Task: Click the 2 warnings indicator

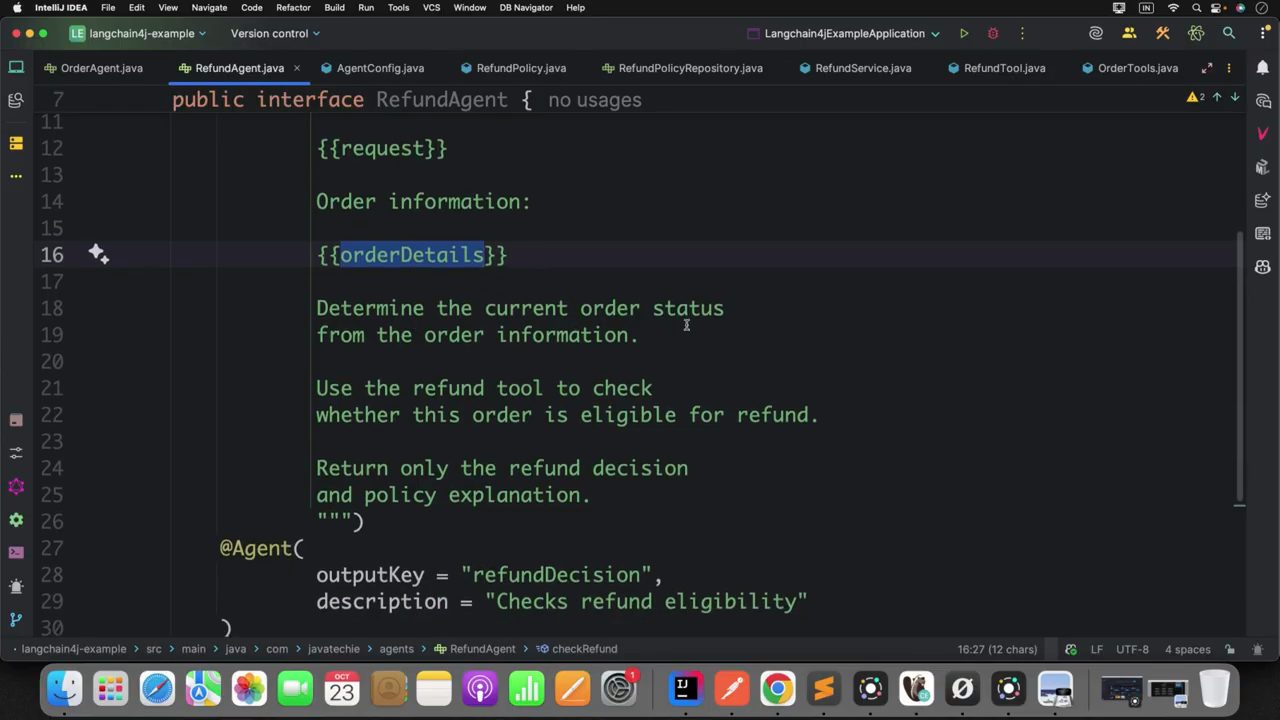Action: pyautogui.click(x=1195, y=97)
